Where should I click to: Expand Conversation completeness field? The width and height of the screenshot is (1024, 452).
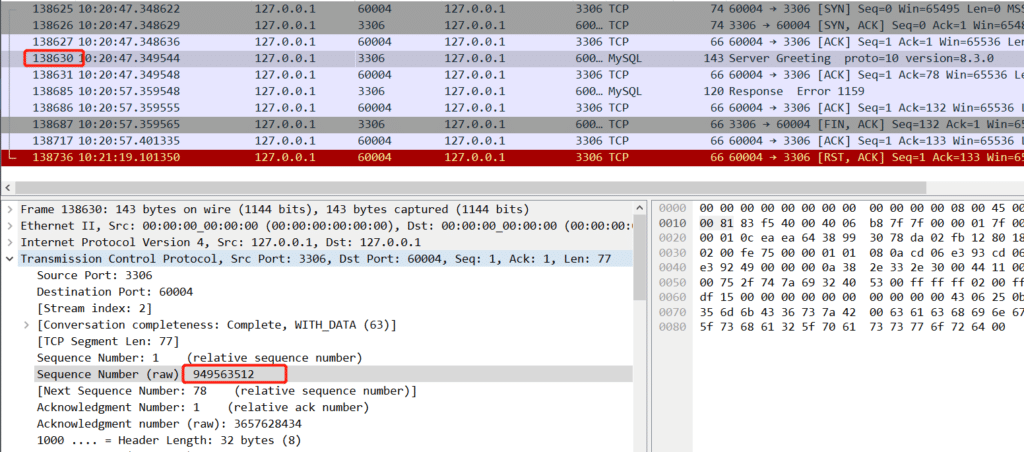pyautogui.click(x=27, y=324)
